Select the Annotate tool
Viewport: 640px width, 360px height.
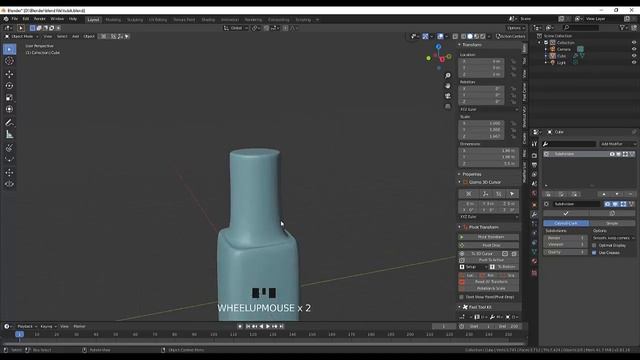coord(9,122)
